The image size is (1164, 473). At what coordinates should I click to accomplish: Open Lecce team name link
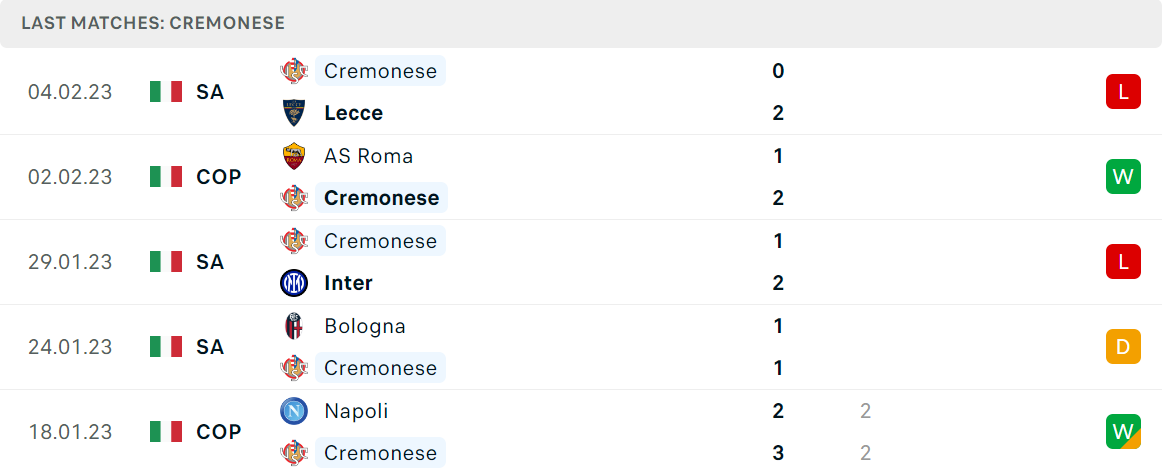[353, 113]
